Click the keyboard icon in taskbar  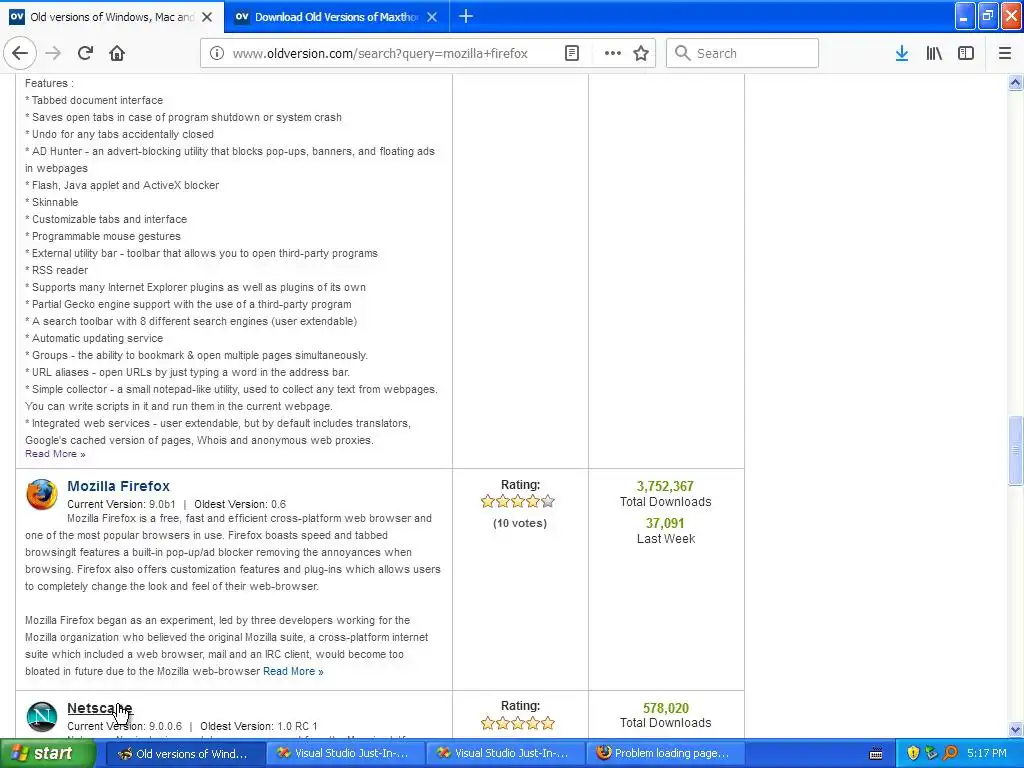pos(876,754)
